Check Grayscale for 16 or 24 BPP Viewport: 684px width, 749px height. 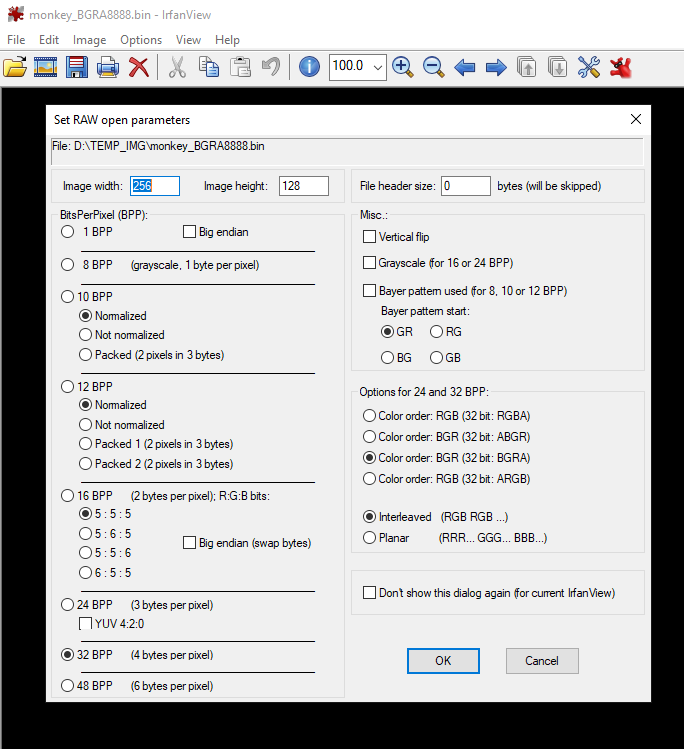coord(370,263)
